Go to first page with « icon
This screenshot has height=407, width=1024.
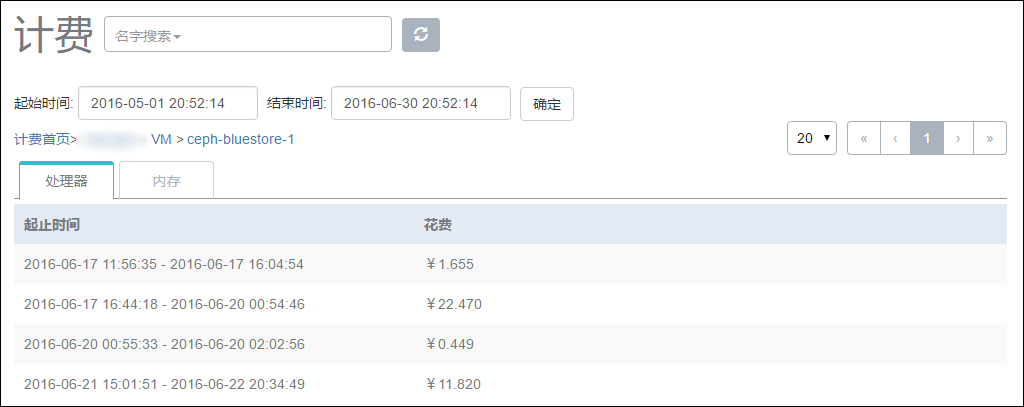[x=864, y=138]
